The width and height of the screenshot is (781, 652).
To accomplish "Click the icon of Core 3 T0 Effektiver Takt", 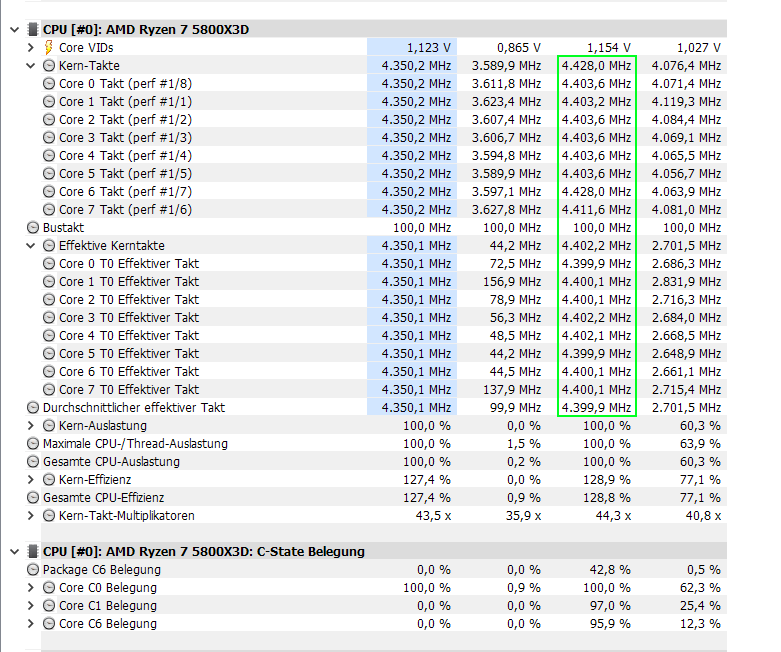I will coord(49,317).
